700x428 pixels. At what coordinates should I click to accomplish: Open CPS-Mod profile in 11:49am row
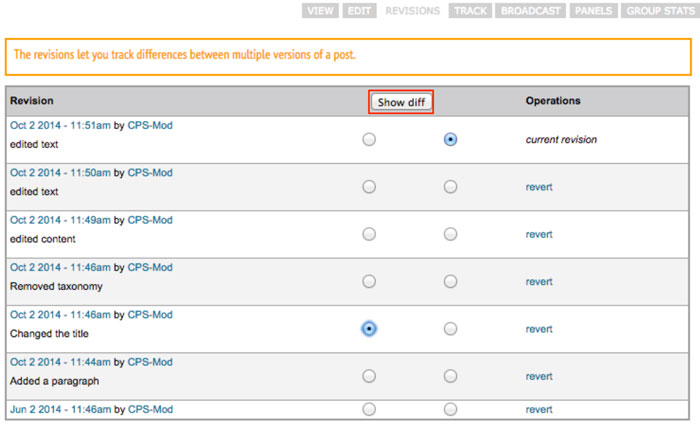coord(150,220)
